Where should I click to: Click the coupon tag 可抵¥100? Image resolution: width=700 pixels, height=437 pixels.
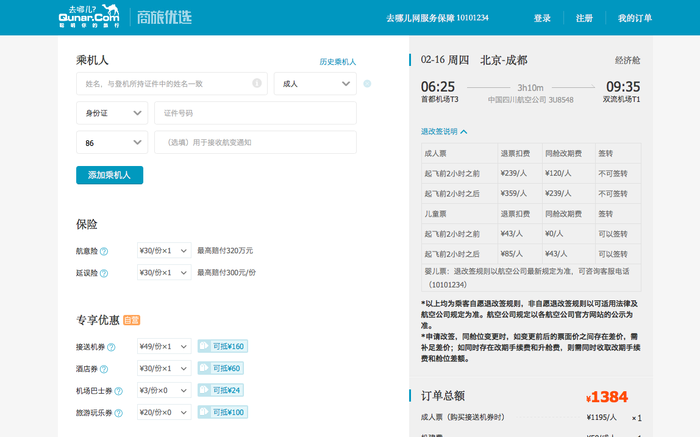(x=223, y=412)
